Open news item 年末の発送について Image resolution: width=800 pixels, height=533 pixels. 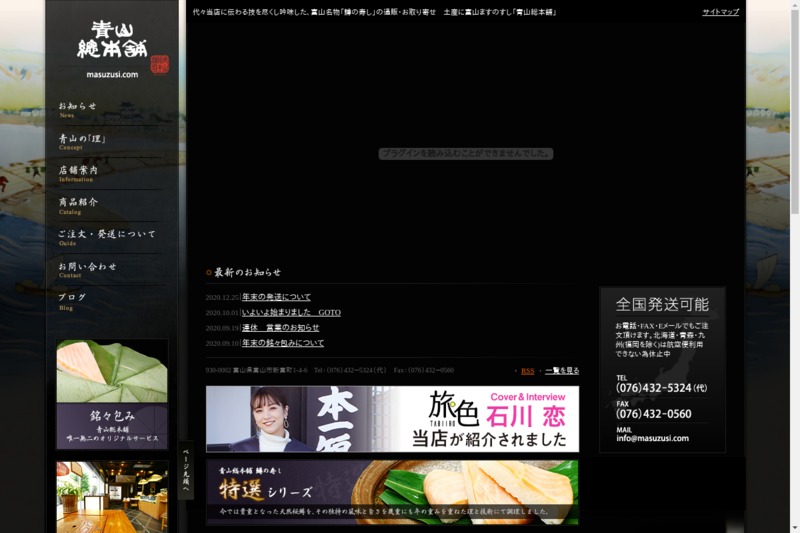276,297
